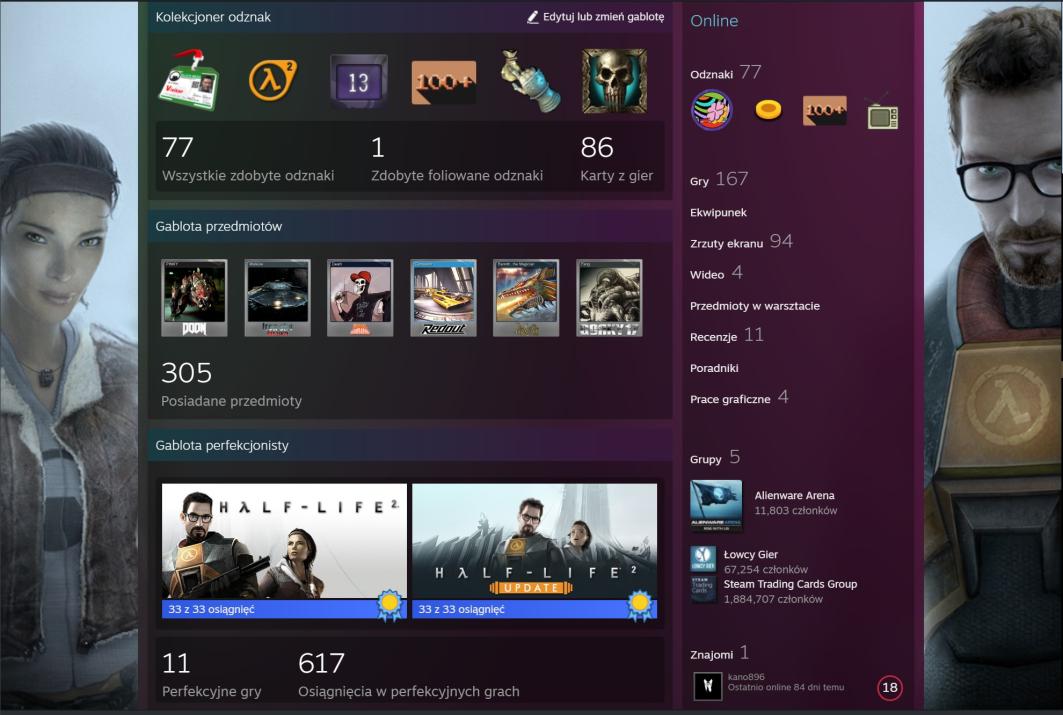Image resolution: width=1063 pixels, height=715 pixels.
Task: Select the purple number 13 badge
Action: (358, 82)
